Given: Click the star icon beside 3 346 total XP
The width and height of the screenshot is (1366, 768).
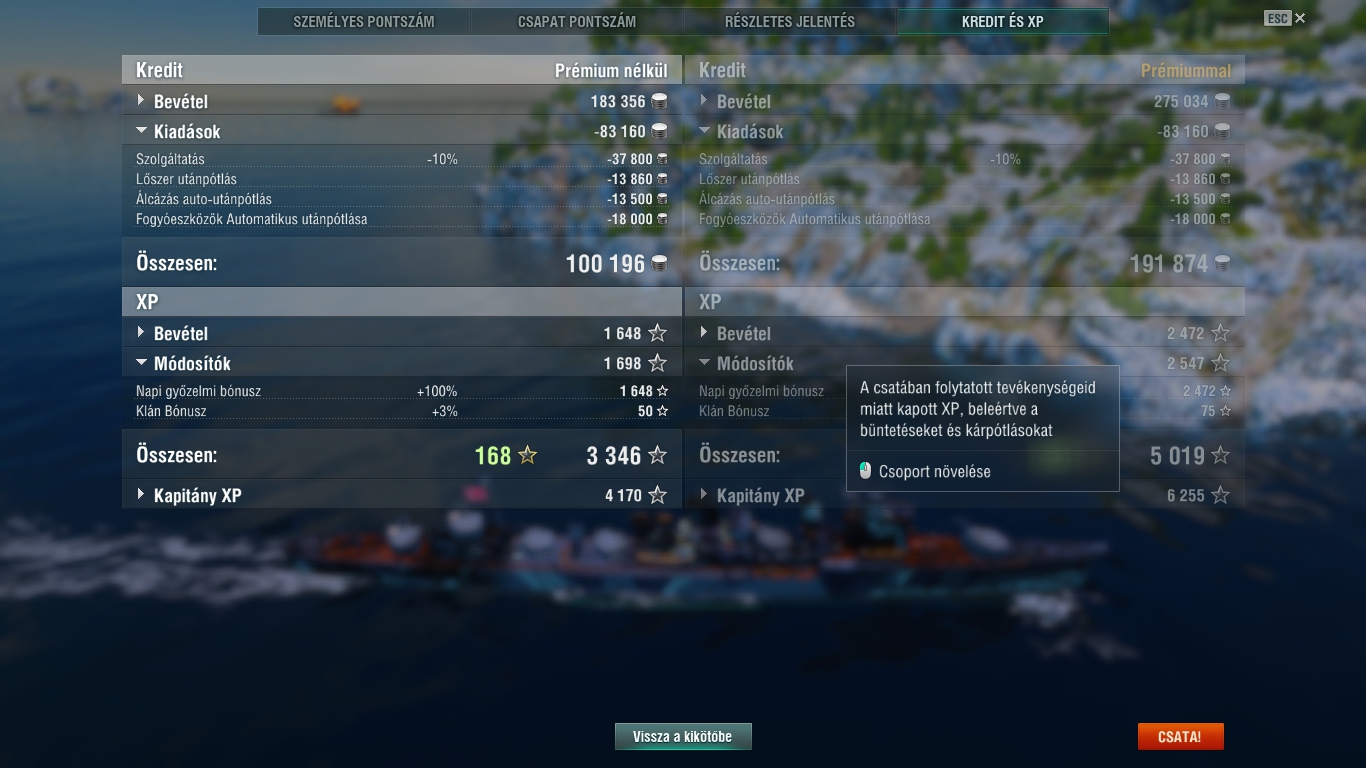Looking at the screenshot, I should (x=657, y=456).
